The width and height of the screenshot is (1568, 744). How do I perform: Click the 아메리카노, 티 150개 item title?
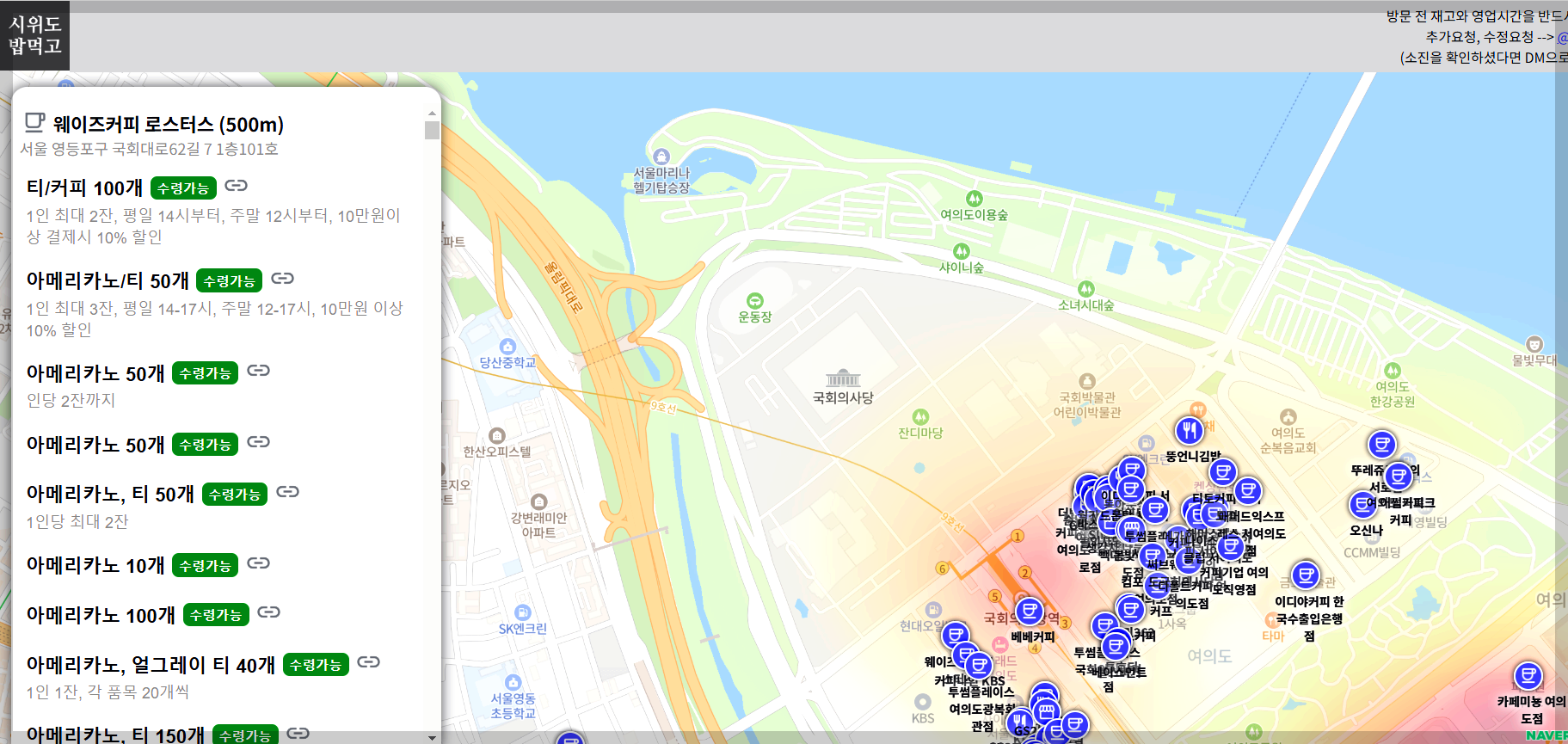coord(115,735)
